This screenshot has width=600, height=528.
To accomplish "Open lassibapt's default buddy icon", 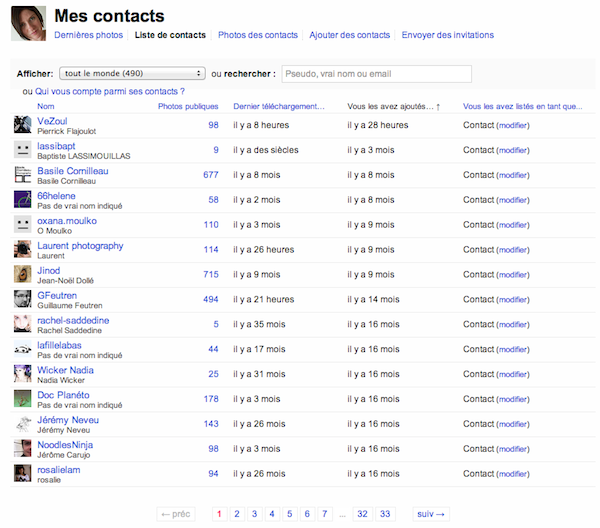I will 23,150.
